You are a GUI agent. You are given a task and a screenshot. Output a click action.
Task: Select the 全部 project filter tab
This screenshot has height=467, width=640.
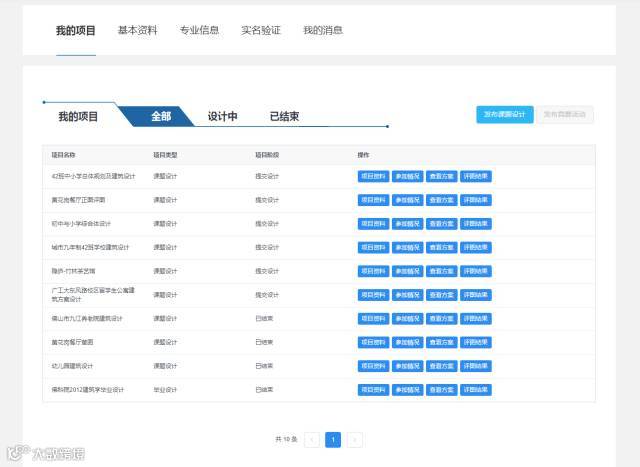[x=161, y=116]
